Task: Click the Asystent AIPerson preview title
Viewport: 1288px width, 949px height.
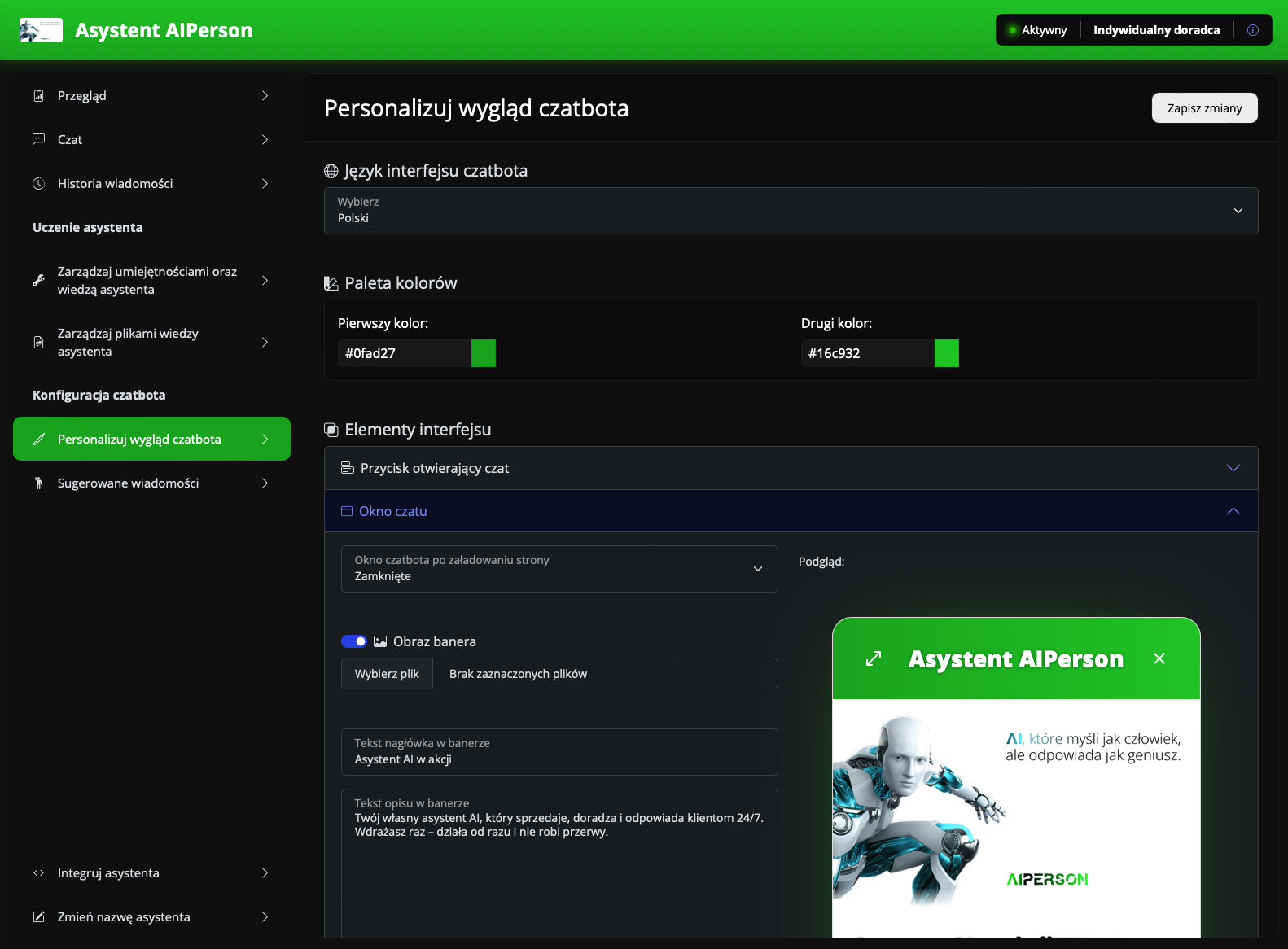Action: pos(1016,658)
